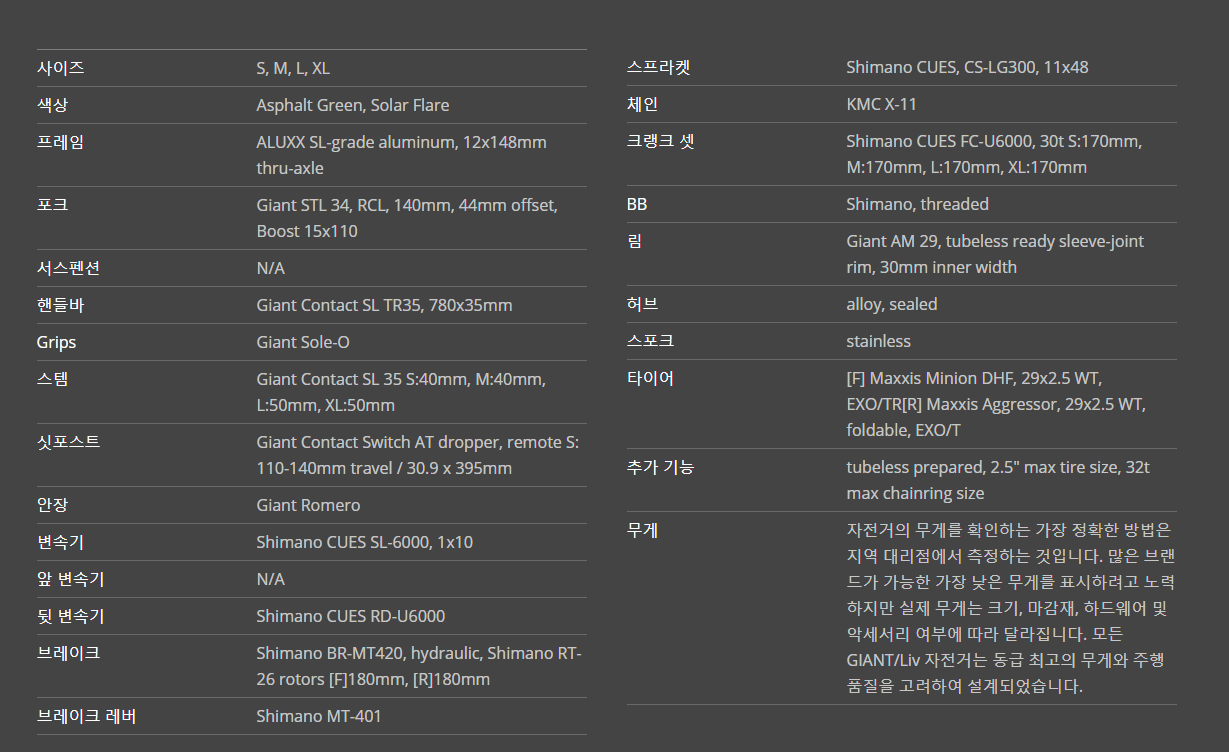The image size is (1229, 752).
Task: Select the Giant AM 29 rim description
Action: [995, 254]
